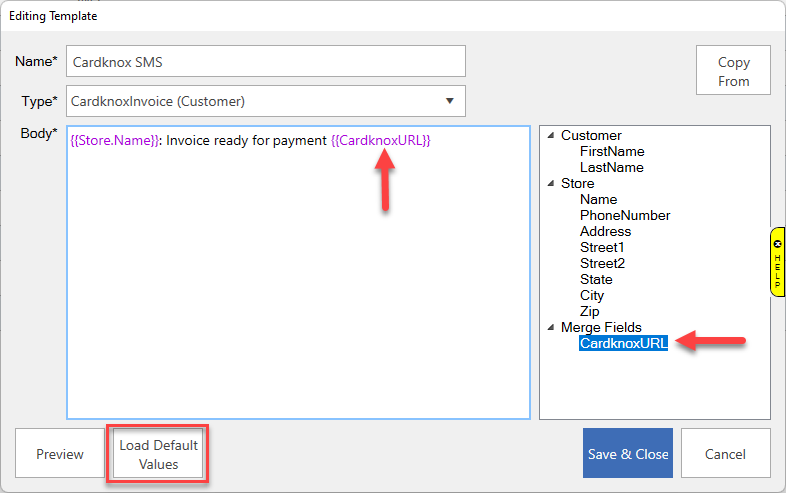Click the Preview button

click(x=60, y=454)
